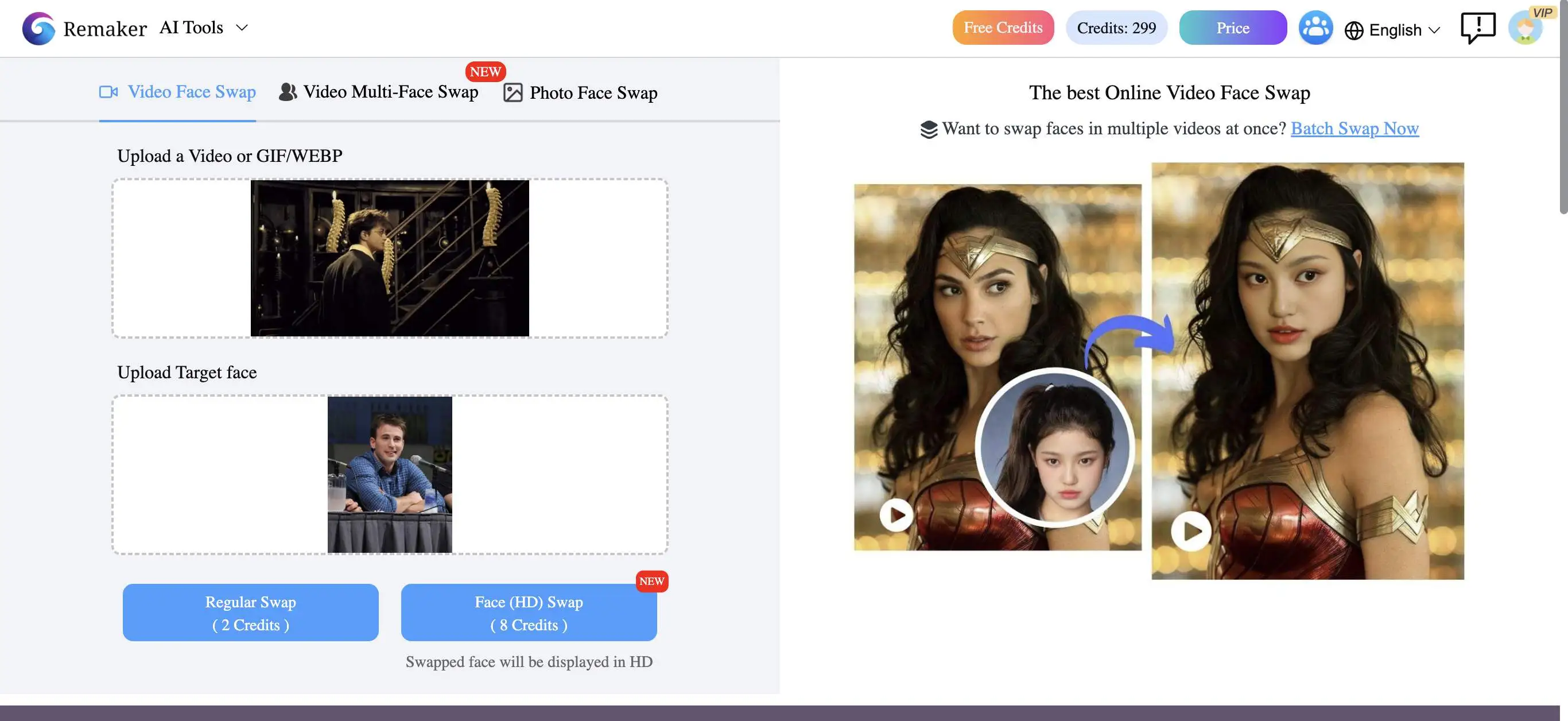This screenshot has height=721, width=1568.
Task: Open the Remaker home text link
Action: [104, 29]
